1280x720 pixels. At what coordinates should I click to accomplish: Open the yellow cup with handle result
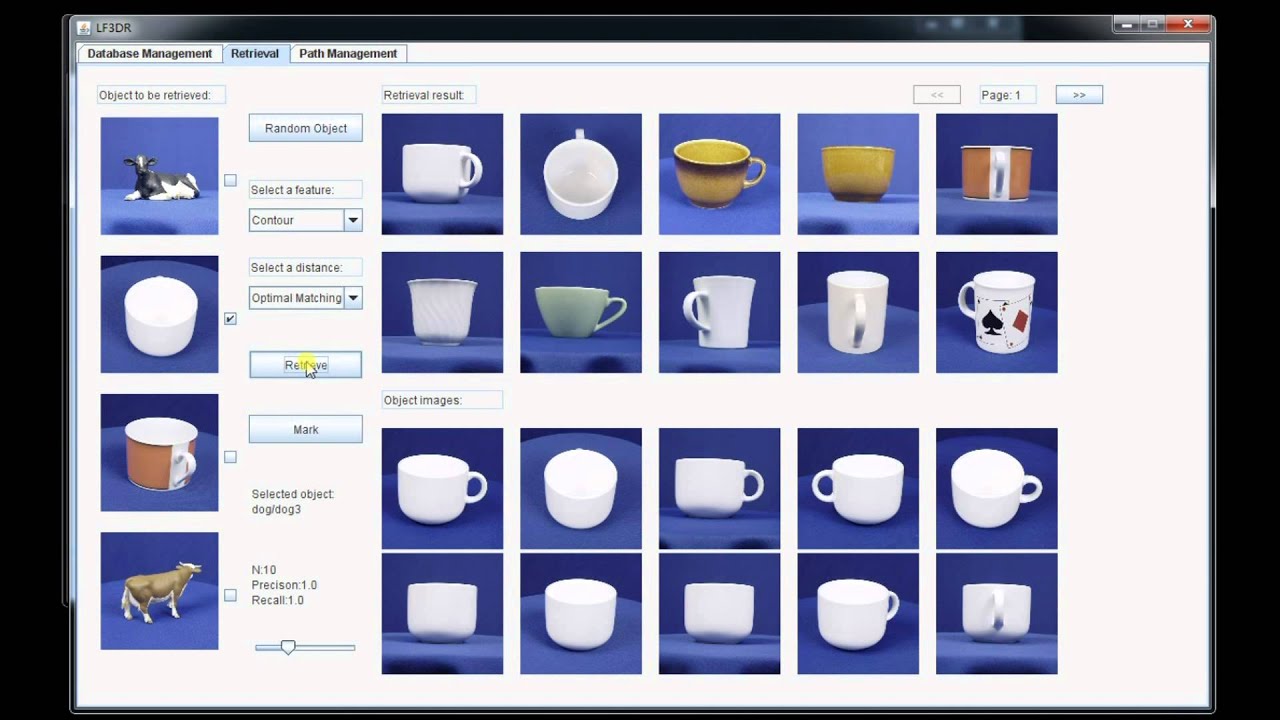tap(719, 174)
